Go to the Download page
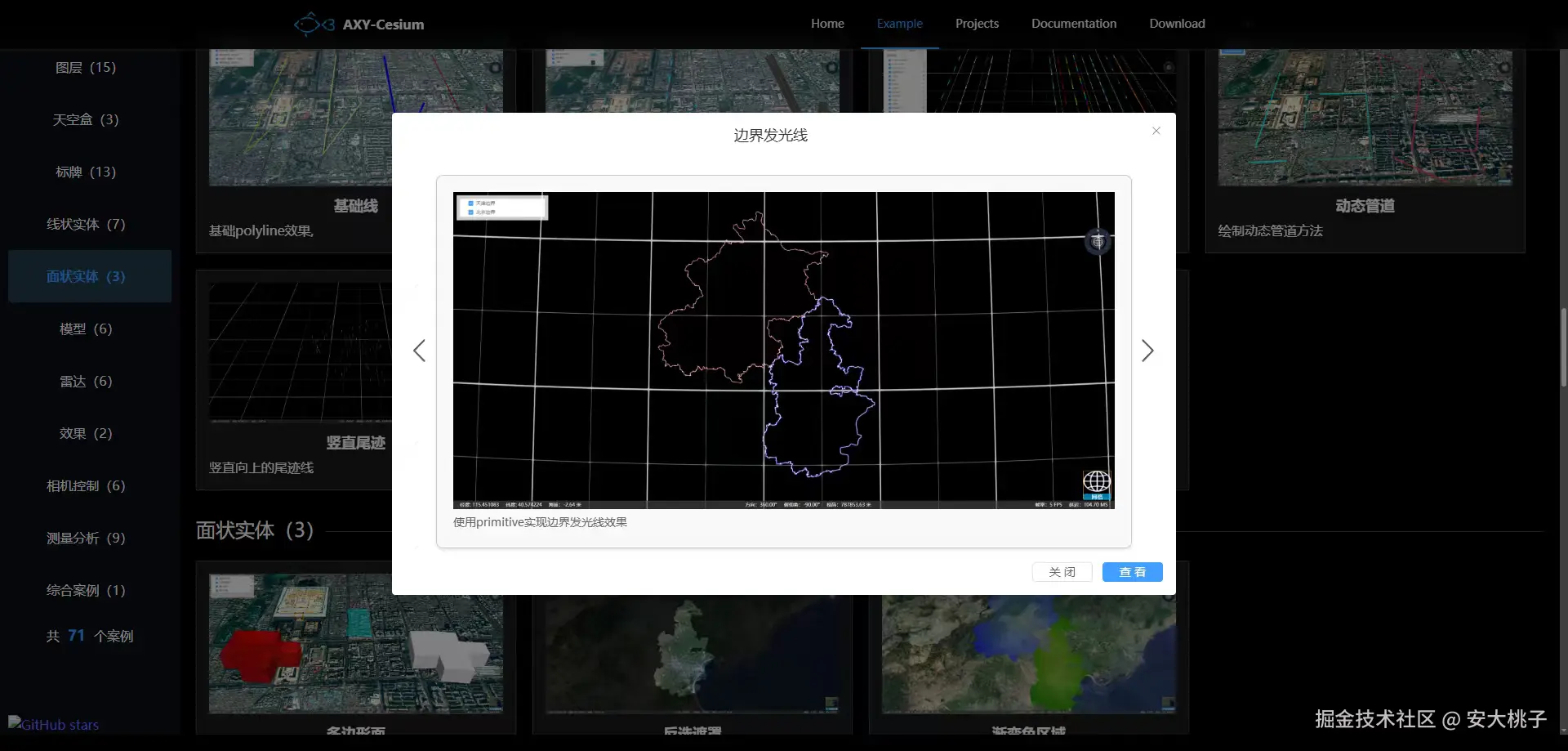Screen dimensions: 1568x751 (1177, 24)
